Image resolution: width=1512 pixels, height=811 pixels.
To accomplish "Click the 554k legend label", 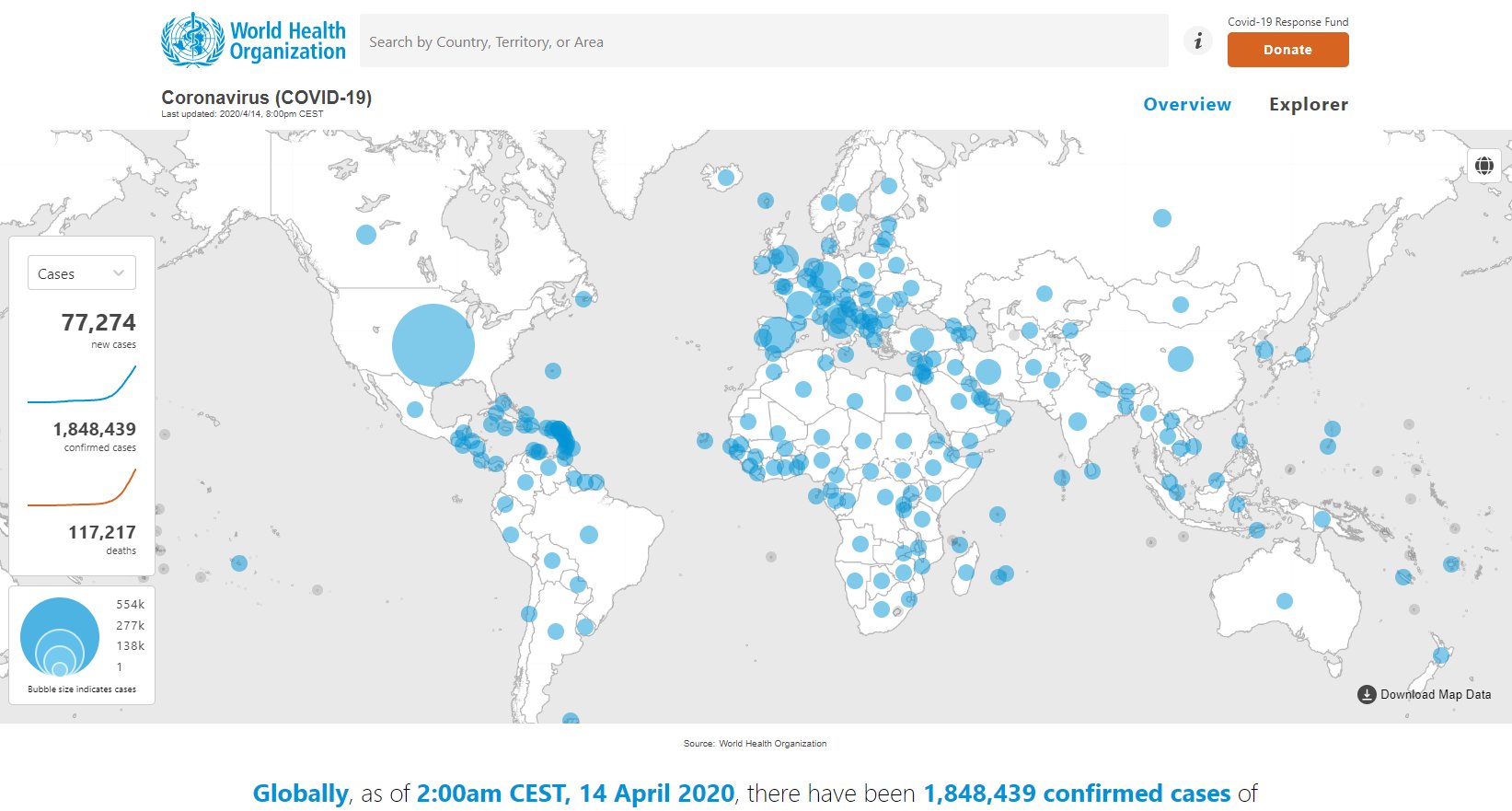I will pos(131,605).
